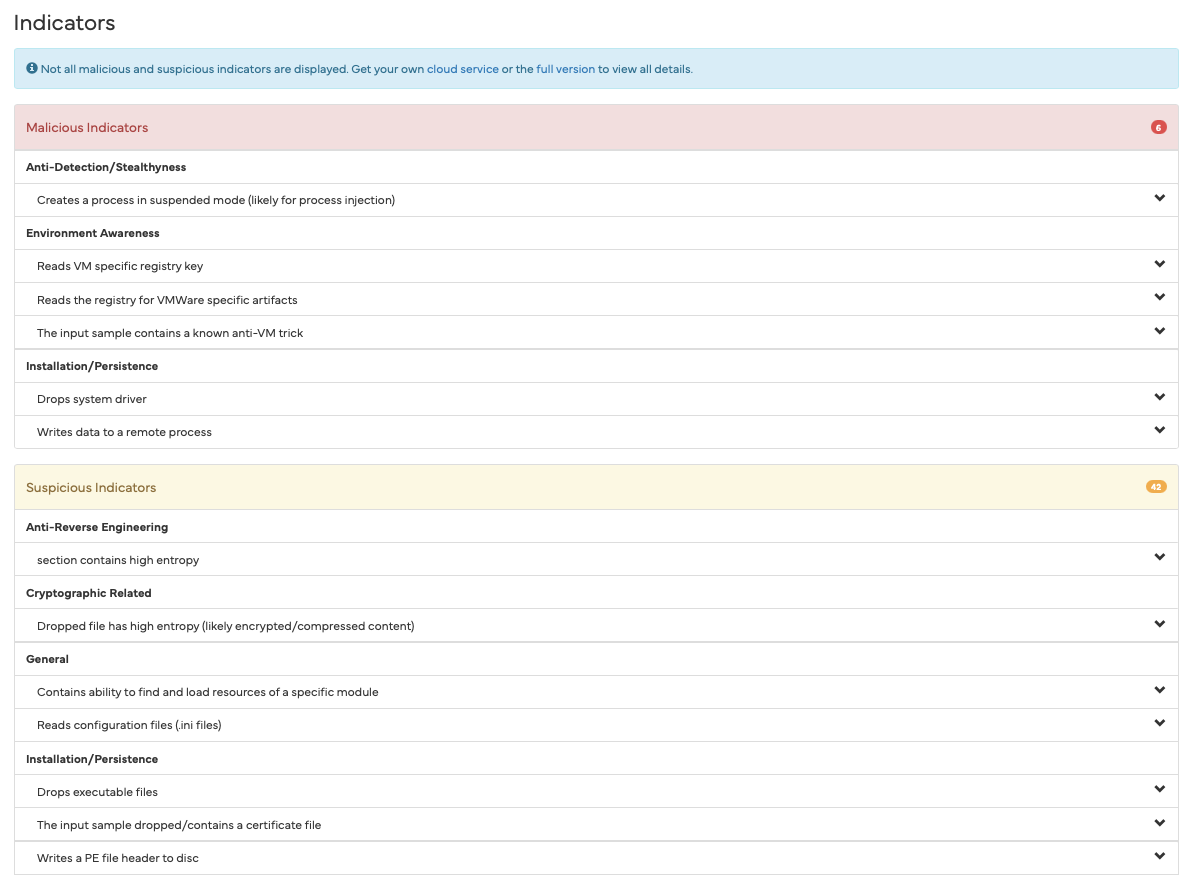Click the info icon in the blue notice
1191x875 pixels.
coord(32,69)
